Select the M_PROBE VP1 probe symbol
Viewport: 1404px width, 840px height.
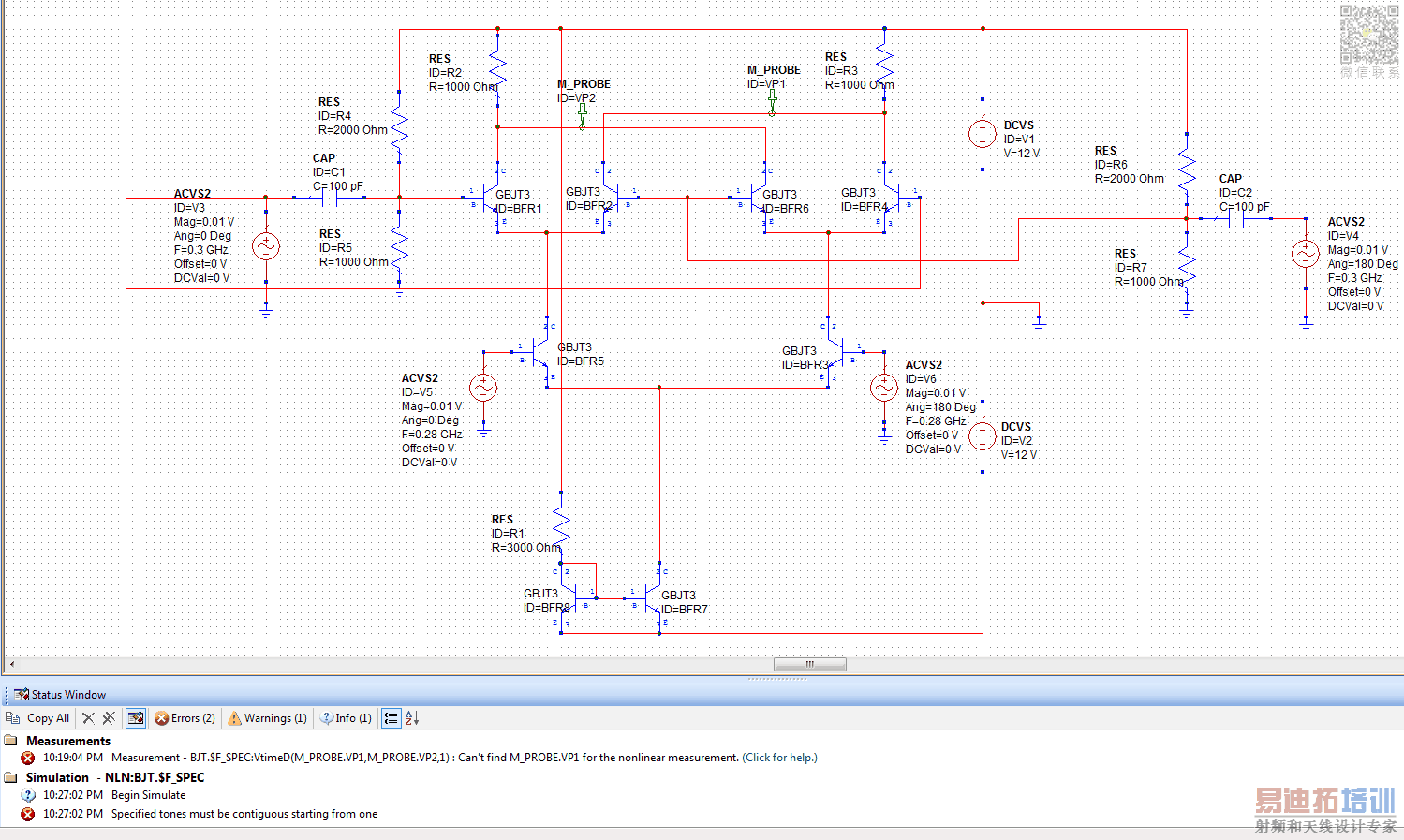[772, 102]
